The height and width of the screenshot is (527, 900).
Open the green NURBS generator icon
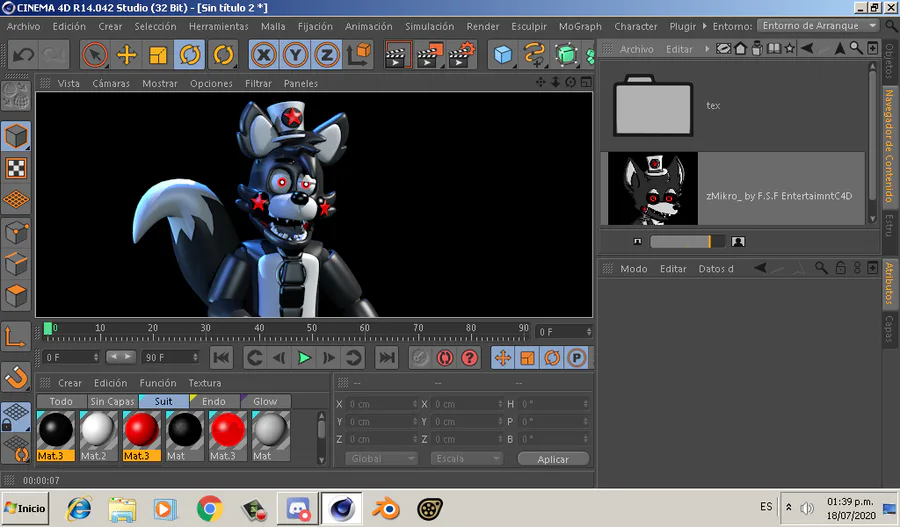[x=566, y=55]
